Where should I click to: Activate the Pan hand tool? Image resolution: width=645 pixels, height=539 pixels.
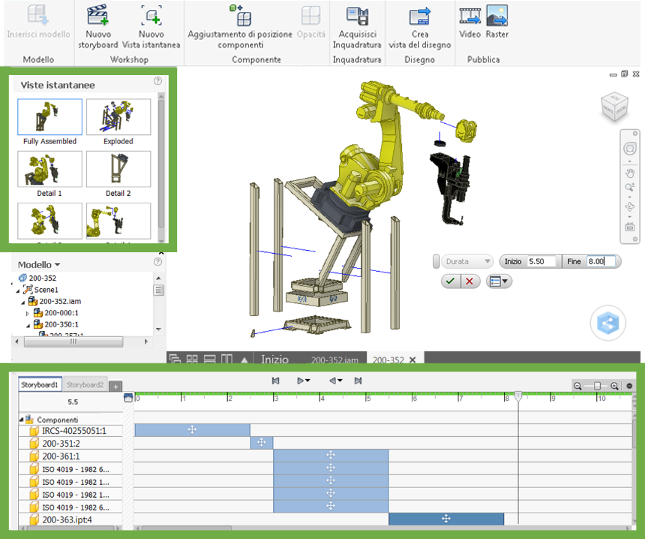[x=630, y=173]
